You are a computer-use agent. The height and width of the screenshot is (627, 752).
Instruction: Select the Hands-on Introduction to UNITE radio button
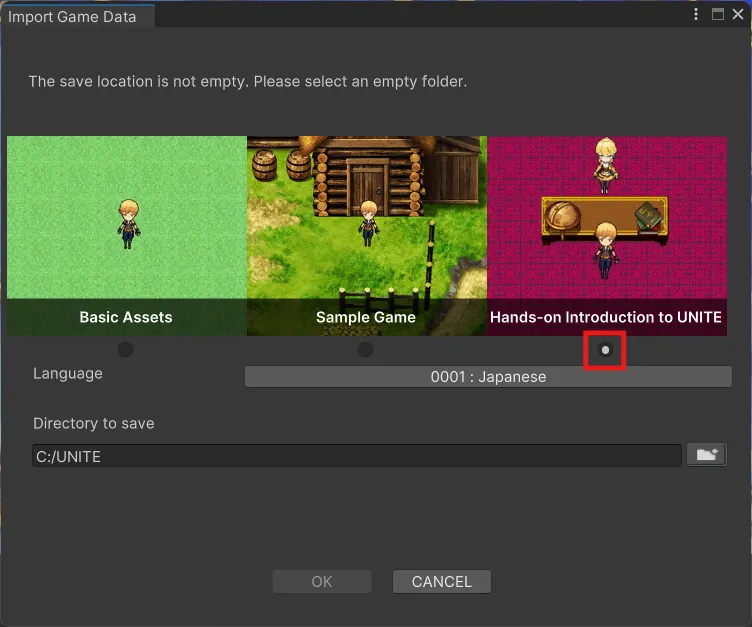605,350
